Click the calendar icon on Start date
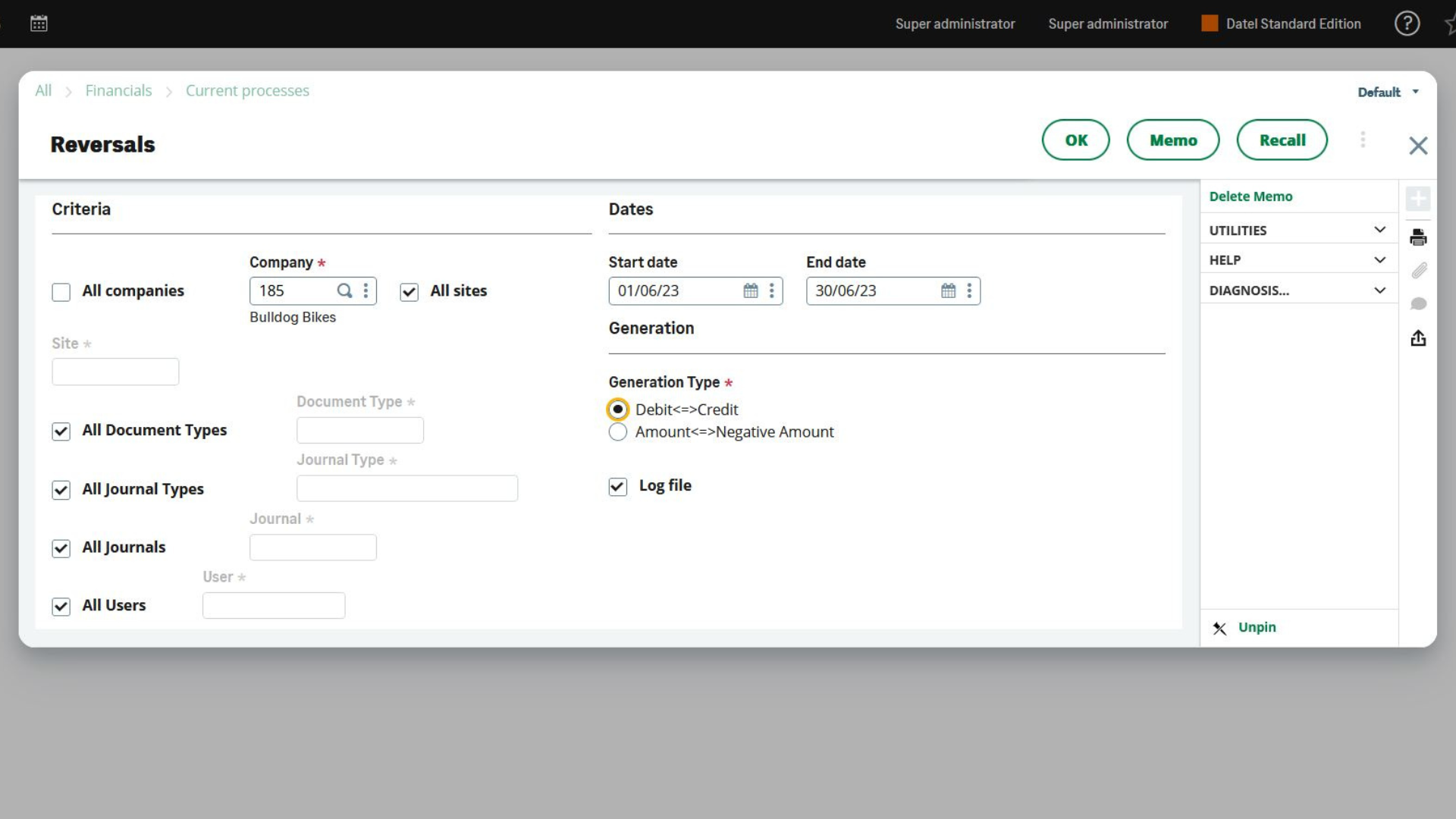Viewport: 1456px width, 819px height. [749, 290]
